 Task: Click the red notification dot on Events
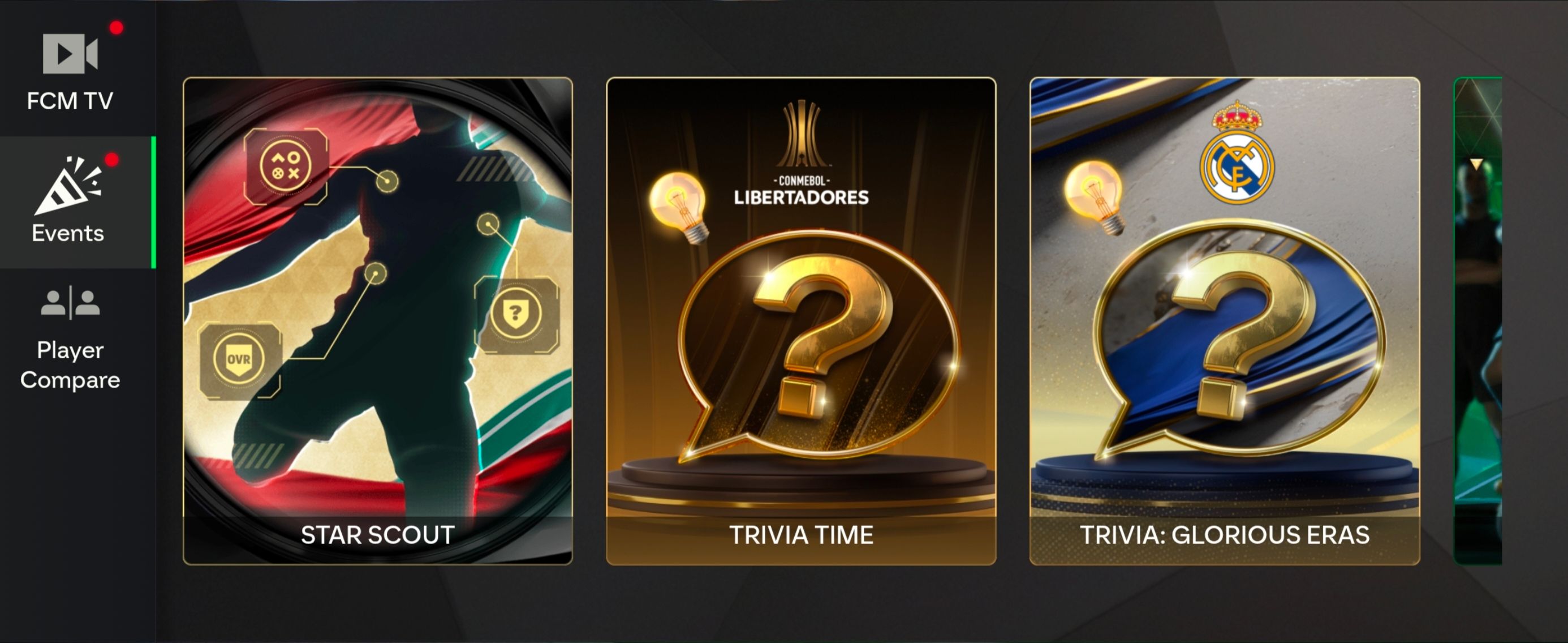pos(112,160)
